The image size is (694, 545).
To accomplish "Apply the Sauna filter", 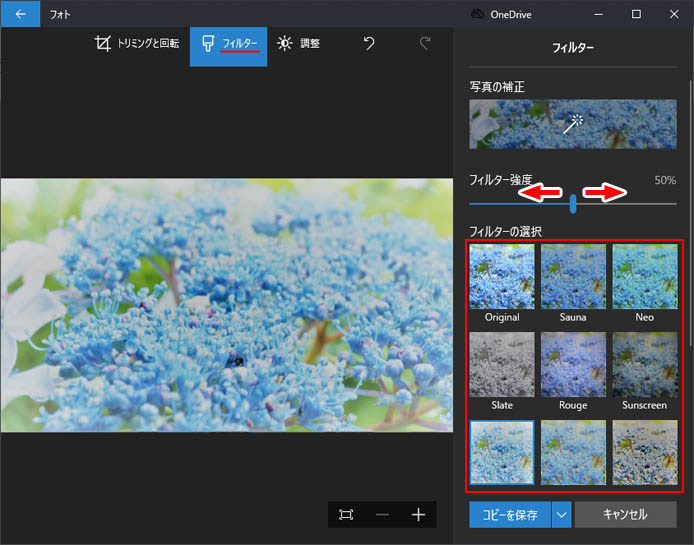I will click(573, 277).
